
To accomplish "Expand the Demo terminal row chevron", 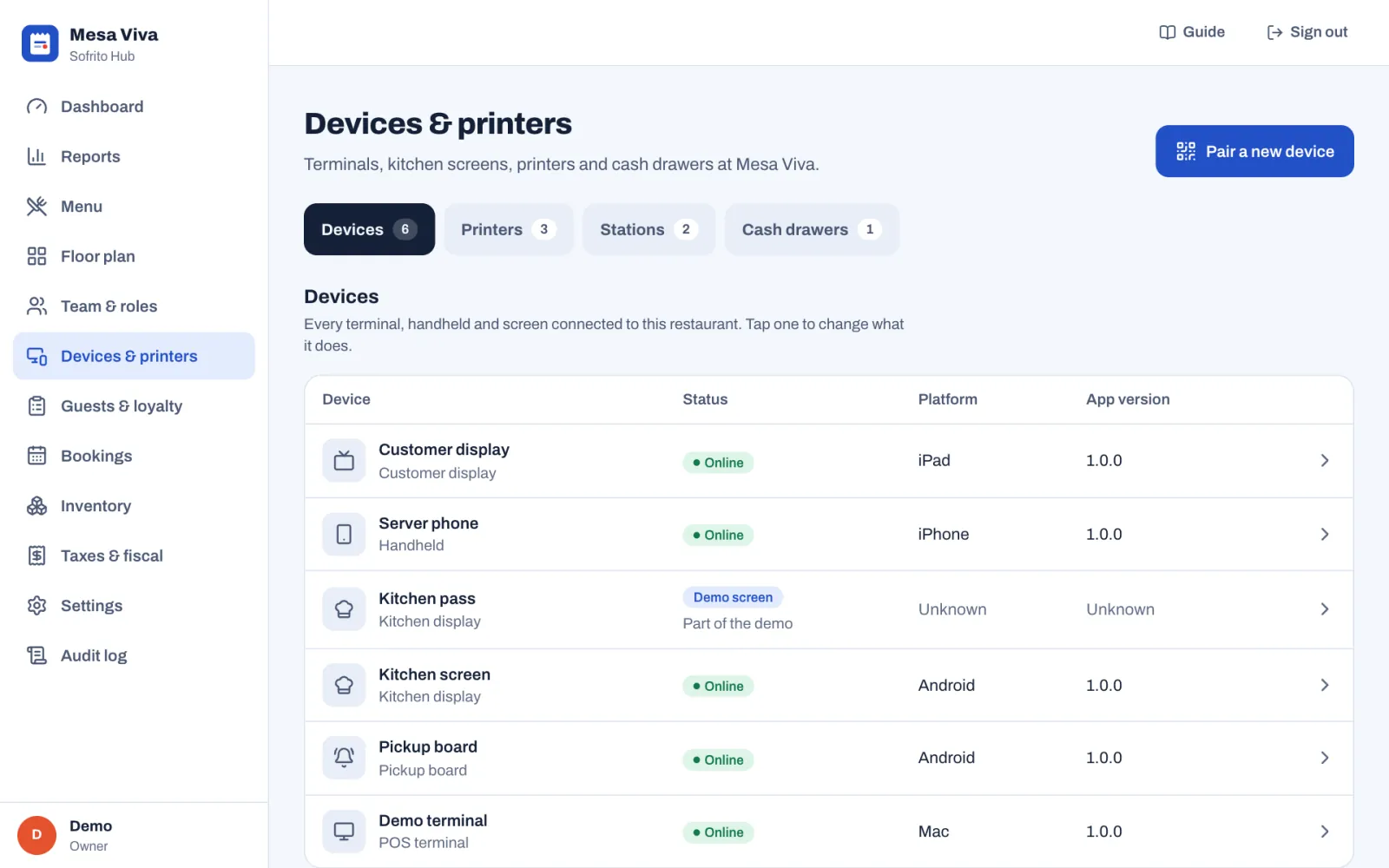I will coord(1325,832).
